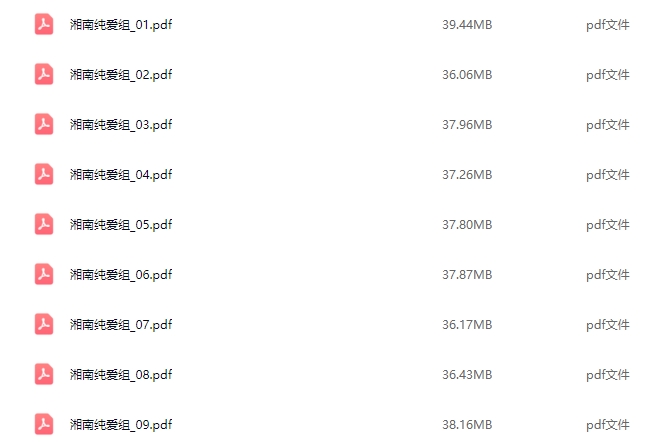Click the 39.44MB size entry

tap(467, 24)
